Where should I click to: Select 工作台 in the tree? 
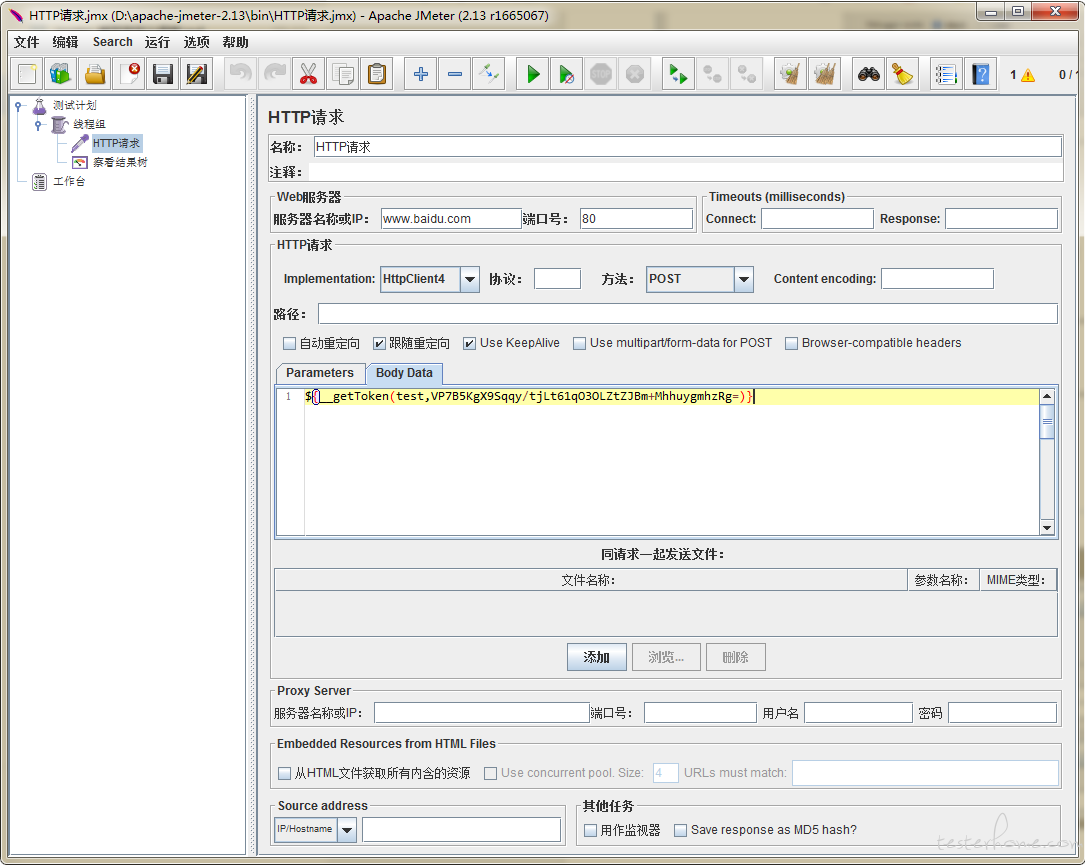coord(69,181)
